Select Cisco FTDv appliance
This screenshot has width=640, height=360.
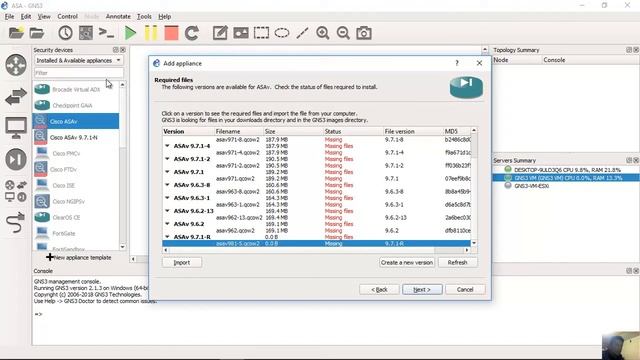[x=76, y=169]
